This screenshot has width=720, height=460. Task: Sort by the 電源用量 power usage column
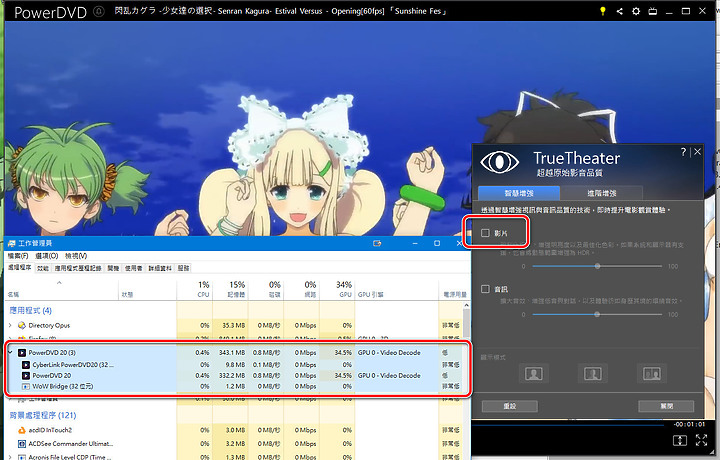455,289
